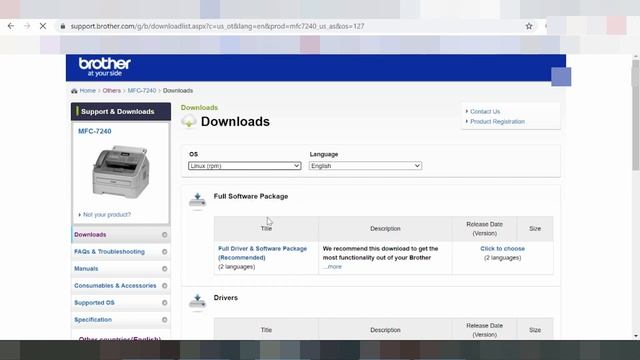Open Specification in the sidebar menu
The width and height of the screenshot is (640, 360).
[x=121, y=320]
